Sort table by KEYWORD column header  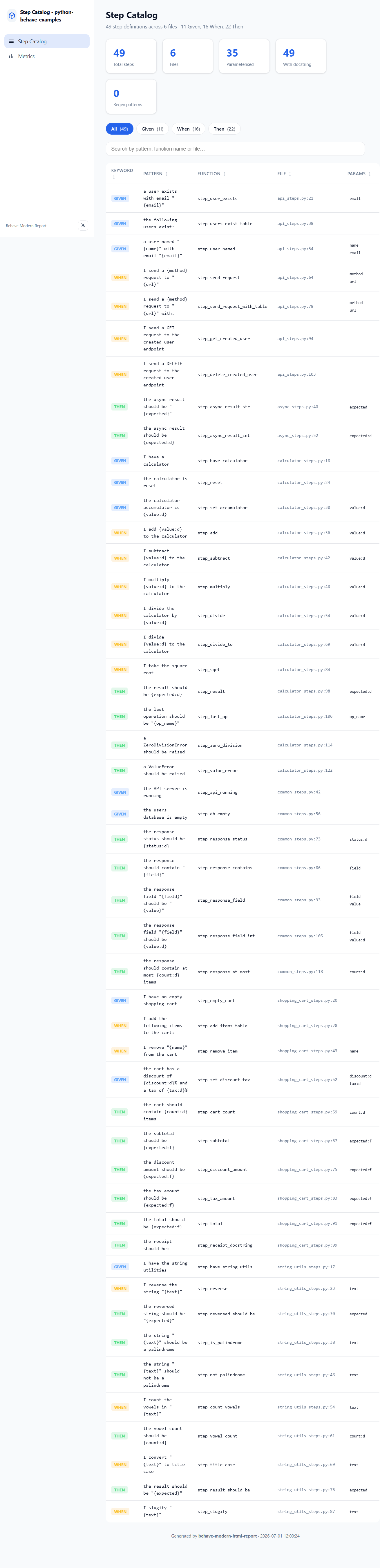pyautogui.click(x=122, y=173)
